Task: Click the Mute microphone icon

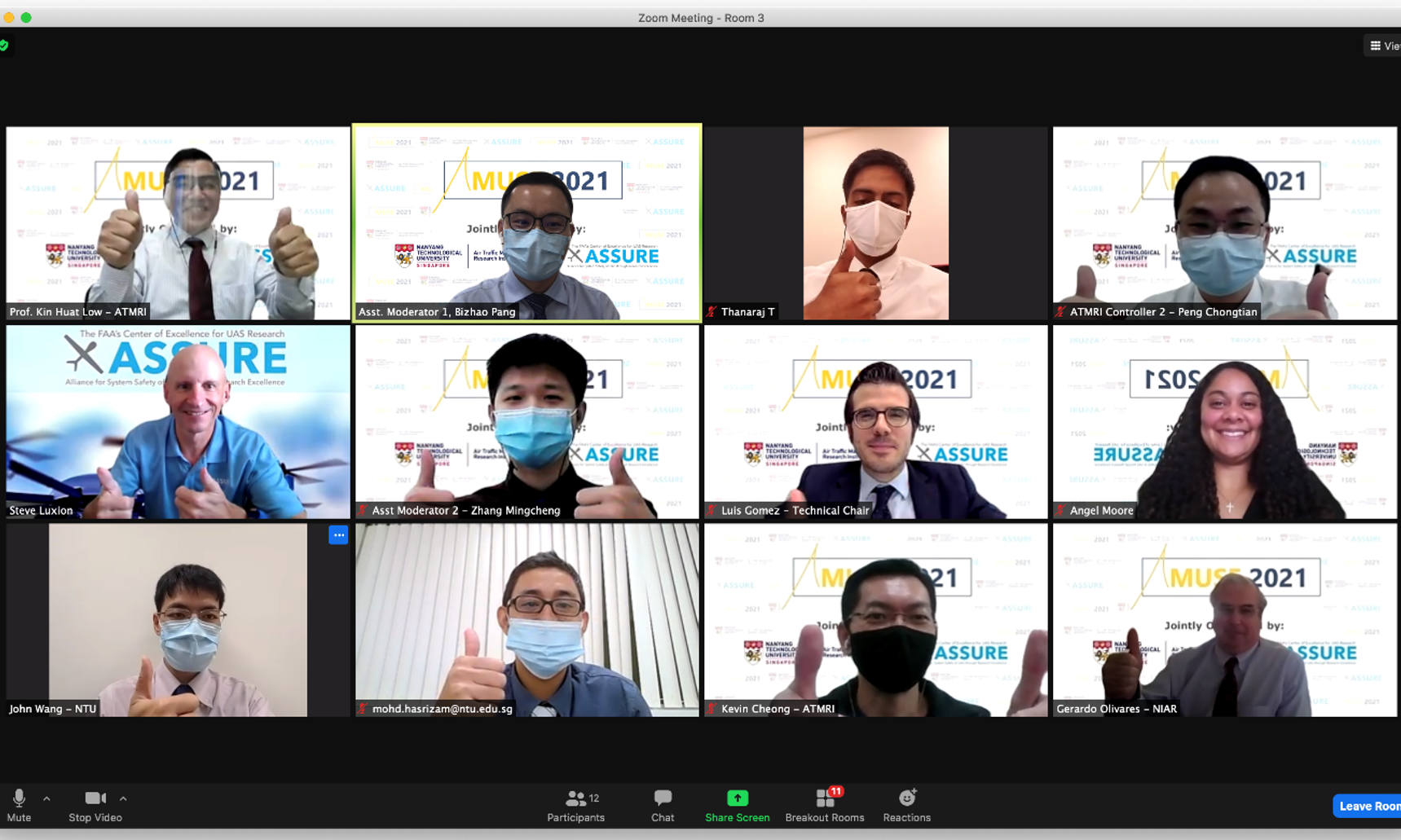Action: [19, 798]
